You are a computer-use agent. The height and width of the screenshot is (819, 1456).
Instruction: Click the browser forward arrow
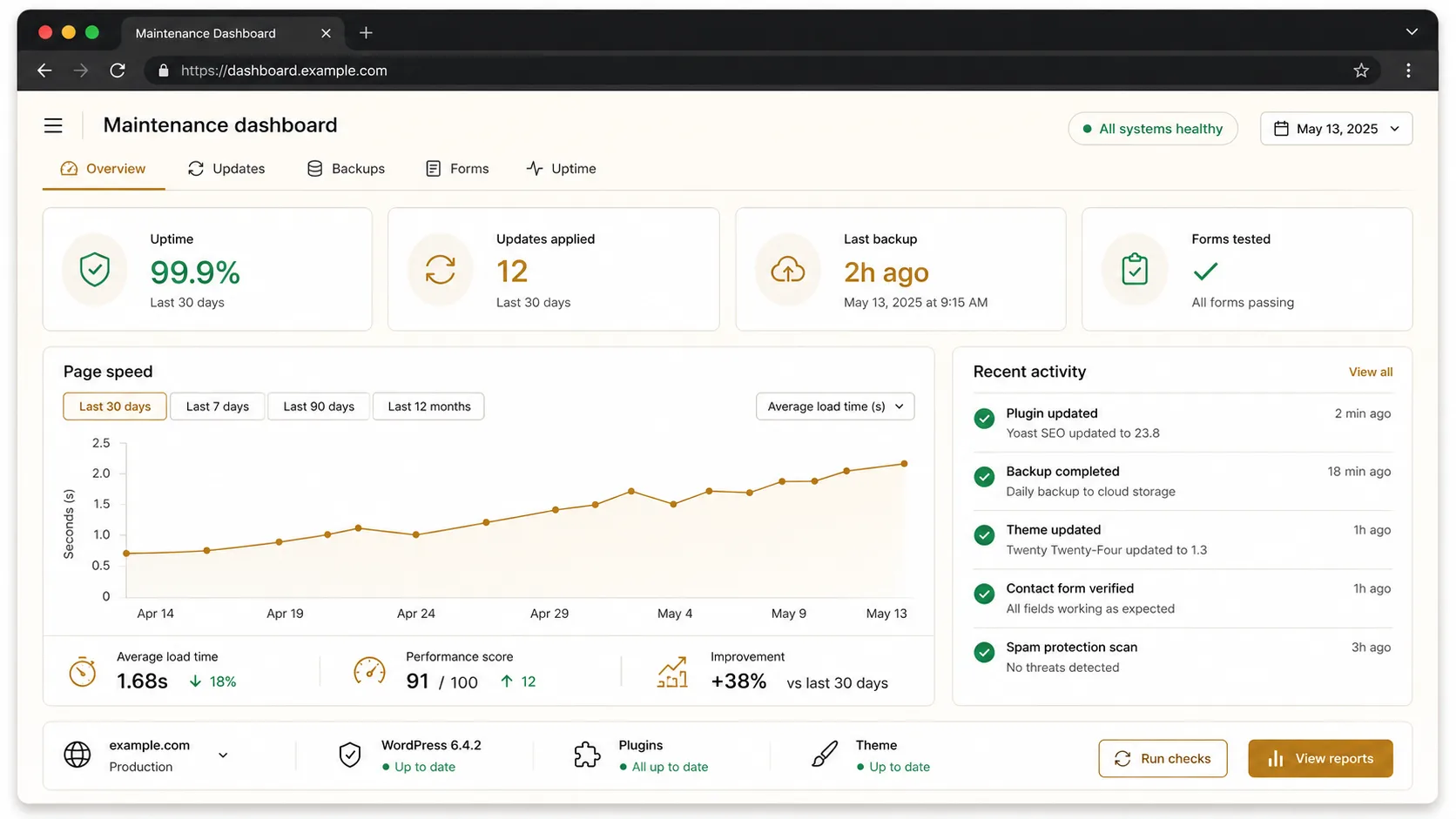(81, 70)
